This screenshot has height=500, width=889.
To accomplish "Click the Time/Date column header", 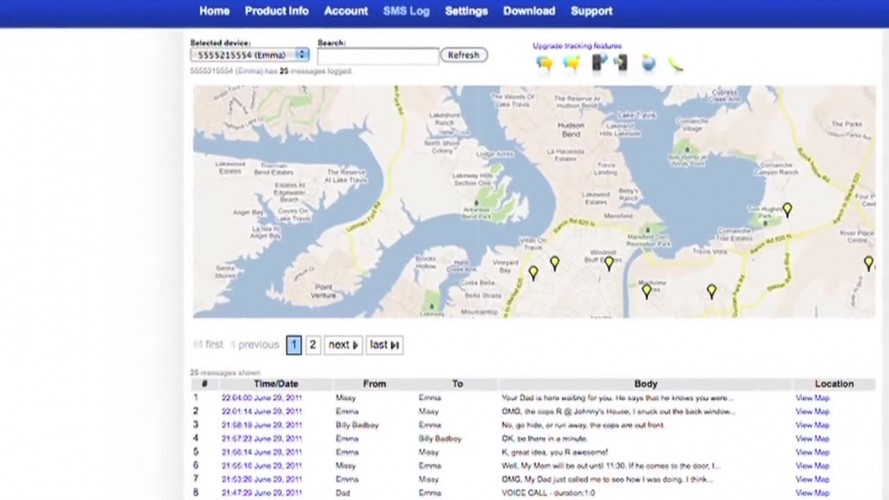I will (276, 384).
